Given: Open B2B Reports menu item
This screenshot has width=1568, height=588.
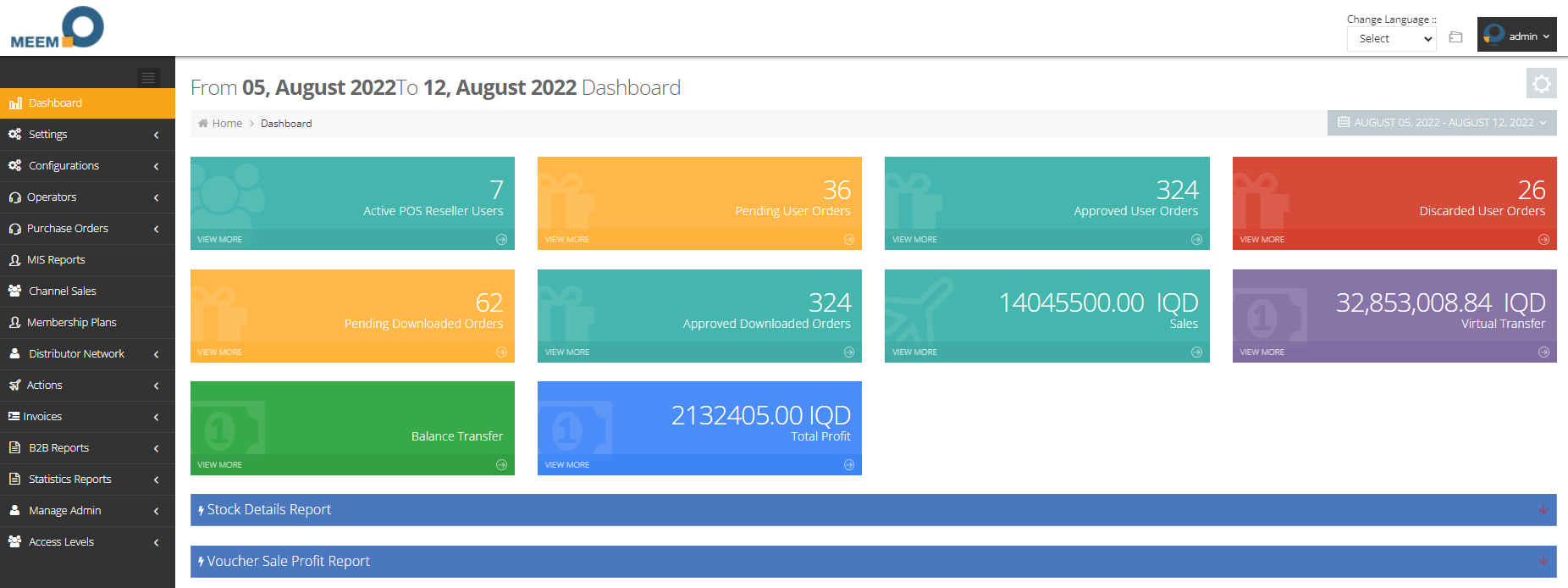Looking at the screenshot, I should point(87,448).
